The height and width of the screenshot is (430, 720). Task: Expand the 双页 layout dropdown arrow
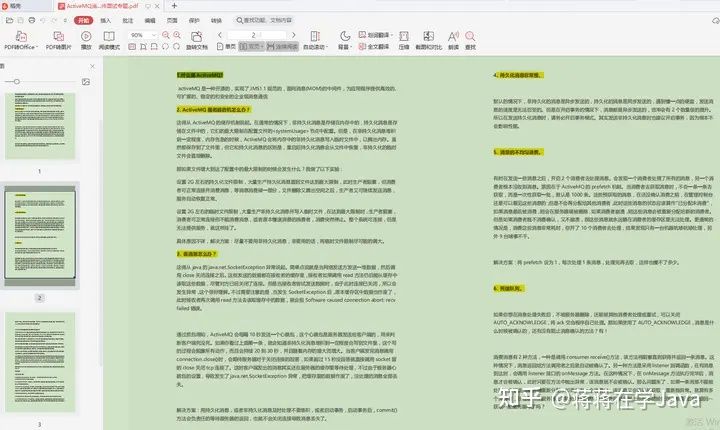[x=262, y=46]
